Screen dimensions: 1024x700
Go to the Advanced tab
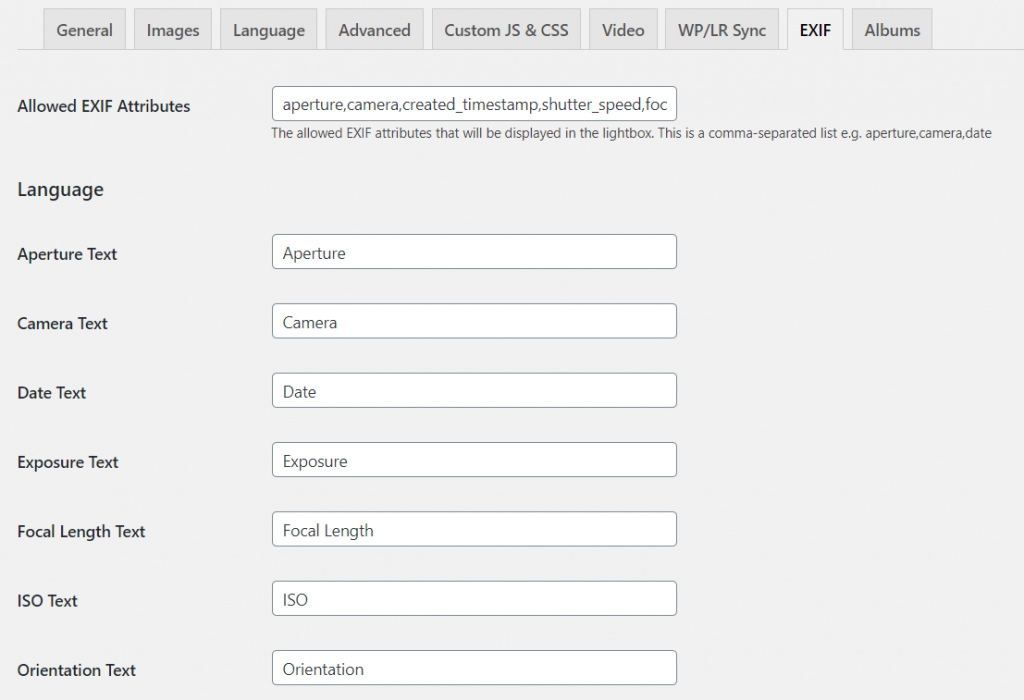(374, 30)
